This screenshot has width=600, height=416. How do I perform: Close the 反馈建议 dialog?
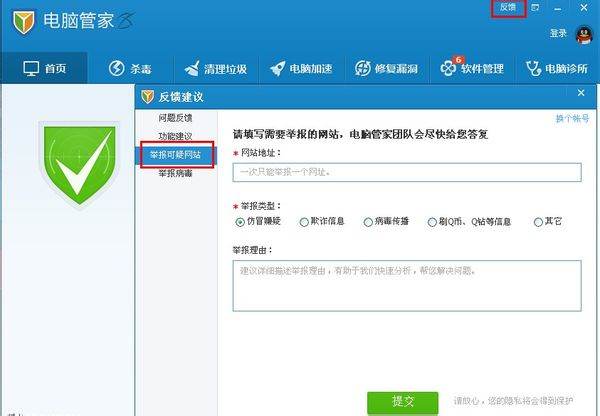581,93
